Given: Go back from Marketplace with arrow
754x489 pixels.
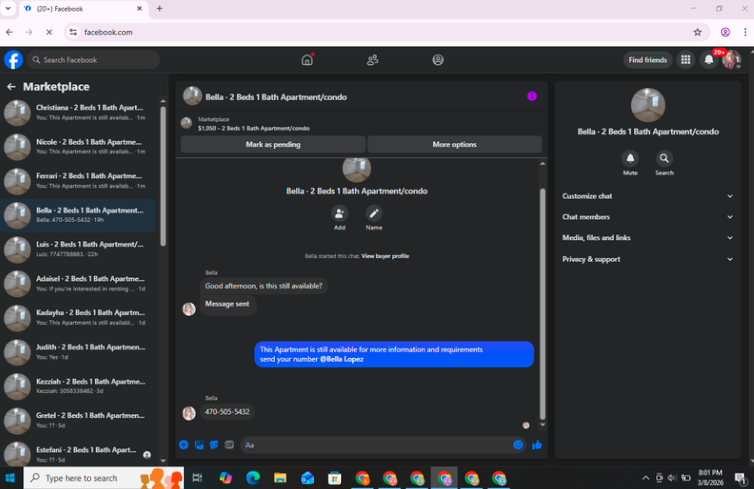Looking at the screenshot, I should (x=11, y=87).
